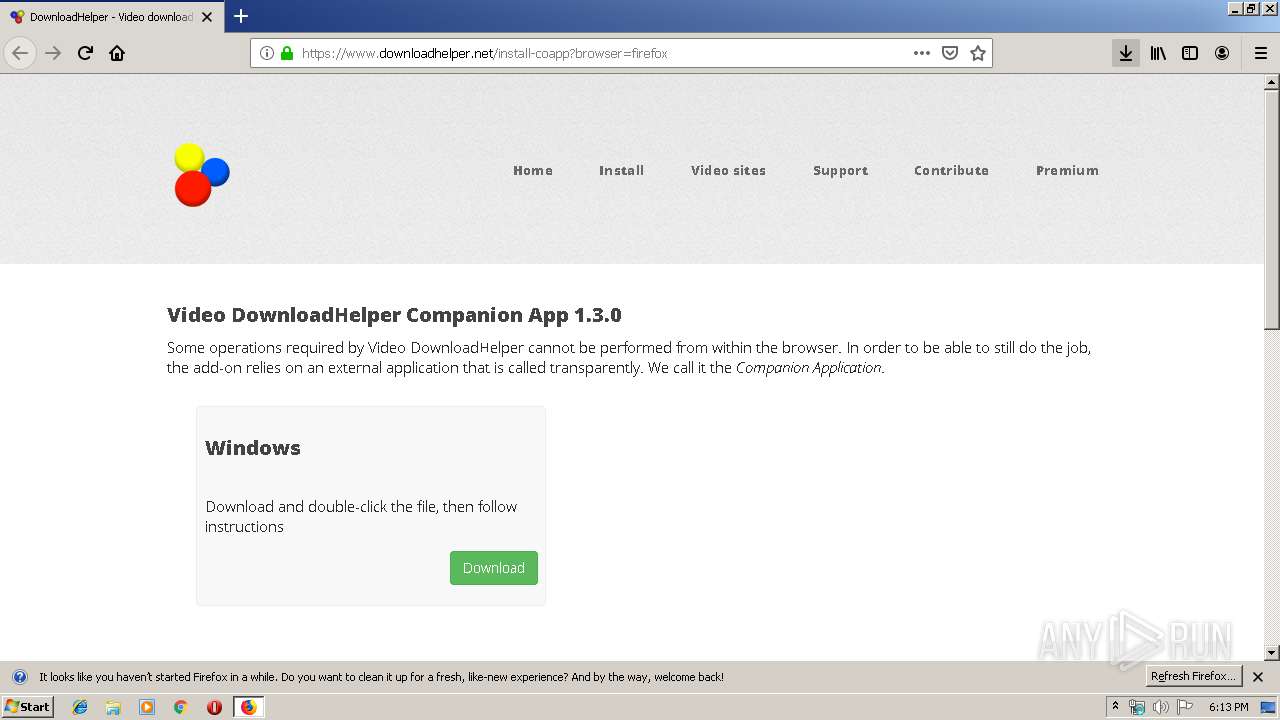Click the Companion App 1.3.0 heading
Screen dimensions: 1280x720
click(394, 315)
